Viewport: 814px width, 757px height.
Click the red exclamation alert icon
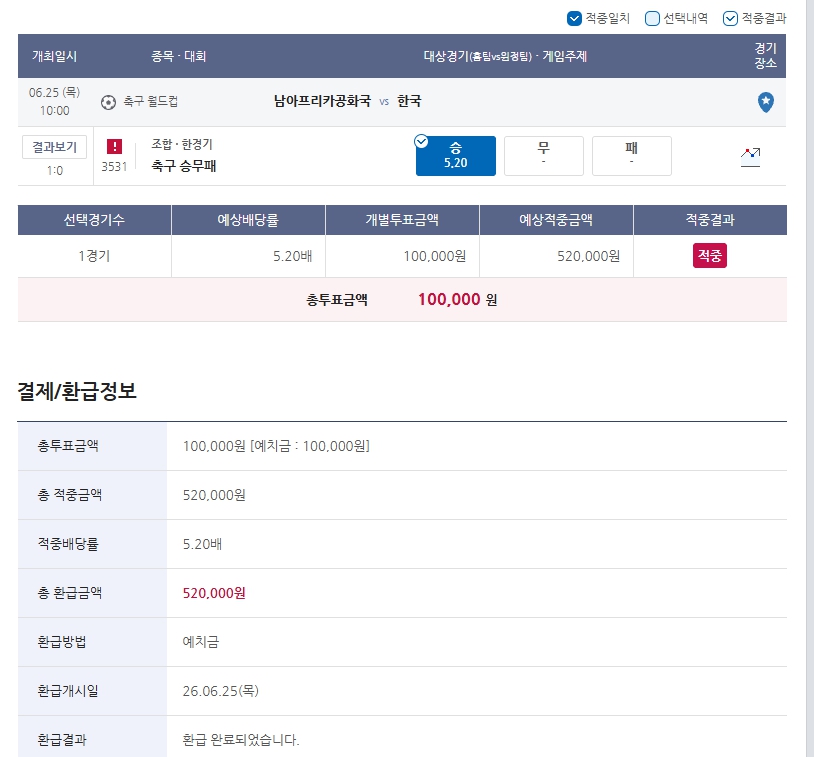click(114, 146)
